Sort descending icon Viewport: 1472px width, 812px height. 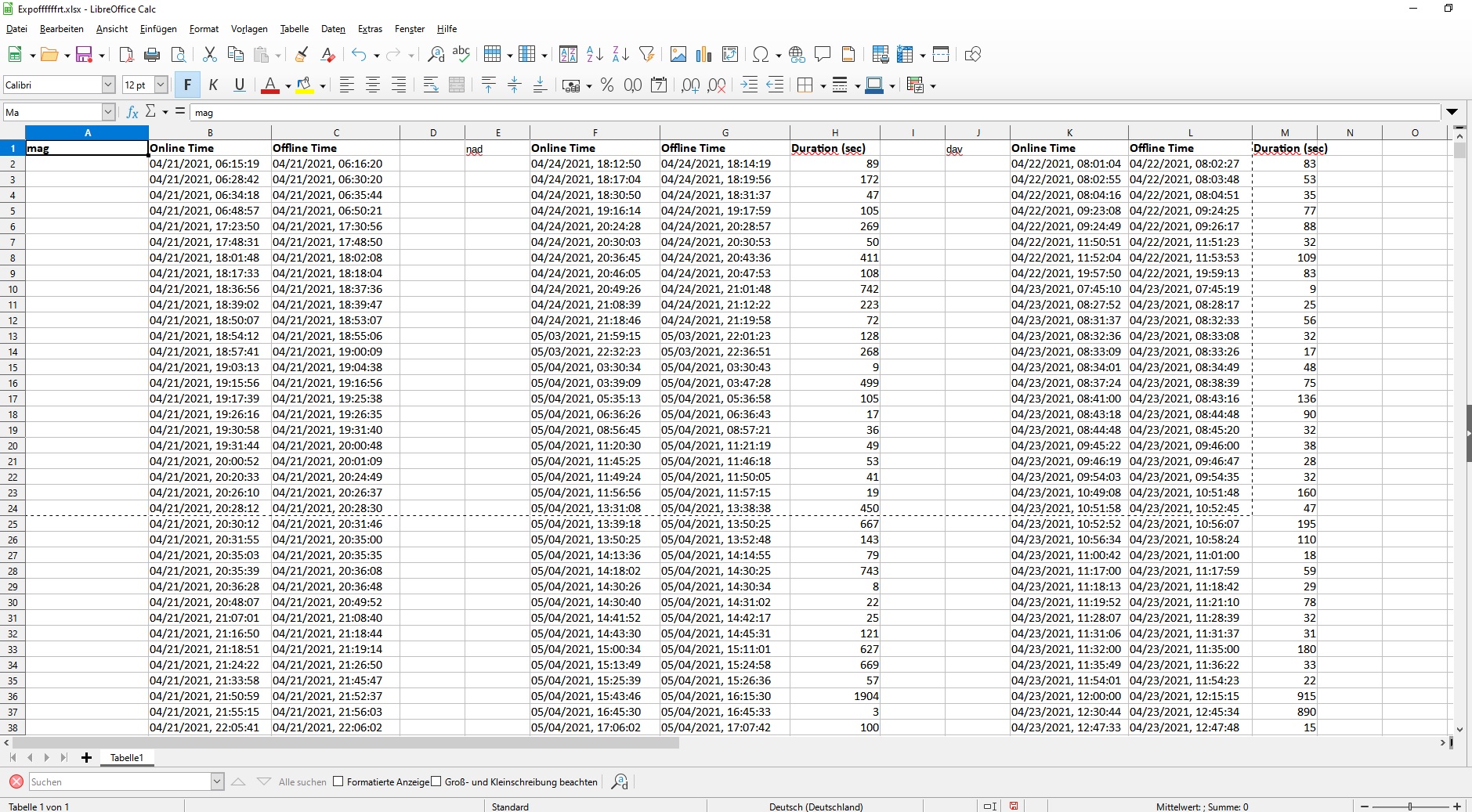click(620, 55)
